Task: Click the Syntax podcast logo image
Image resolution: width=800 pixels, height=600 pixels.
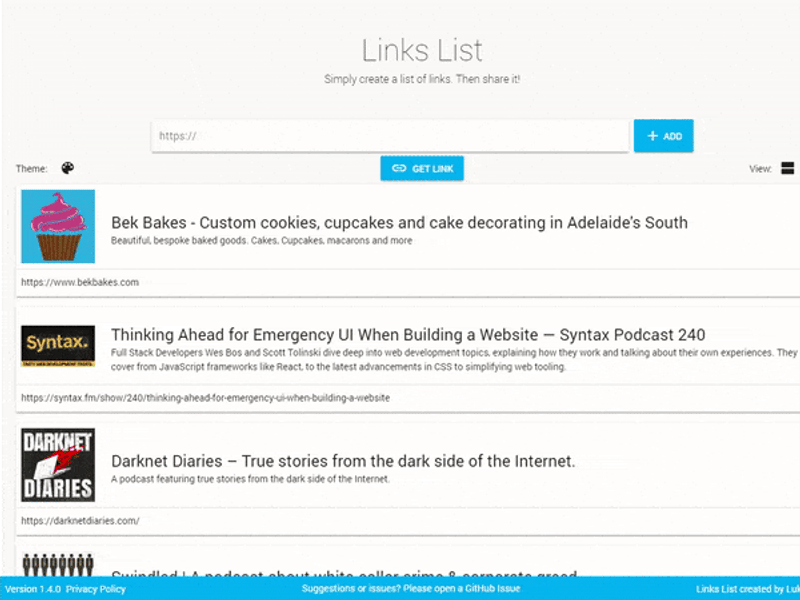Action: tap(57, 347)
